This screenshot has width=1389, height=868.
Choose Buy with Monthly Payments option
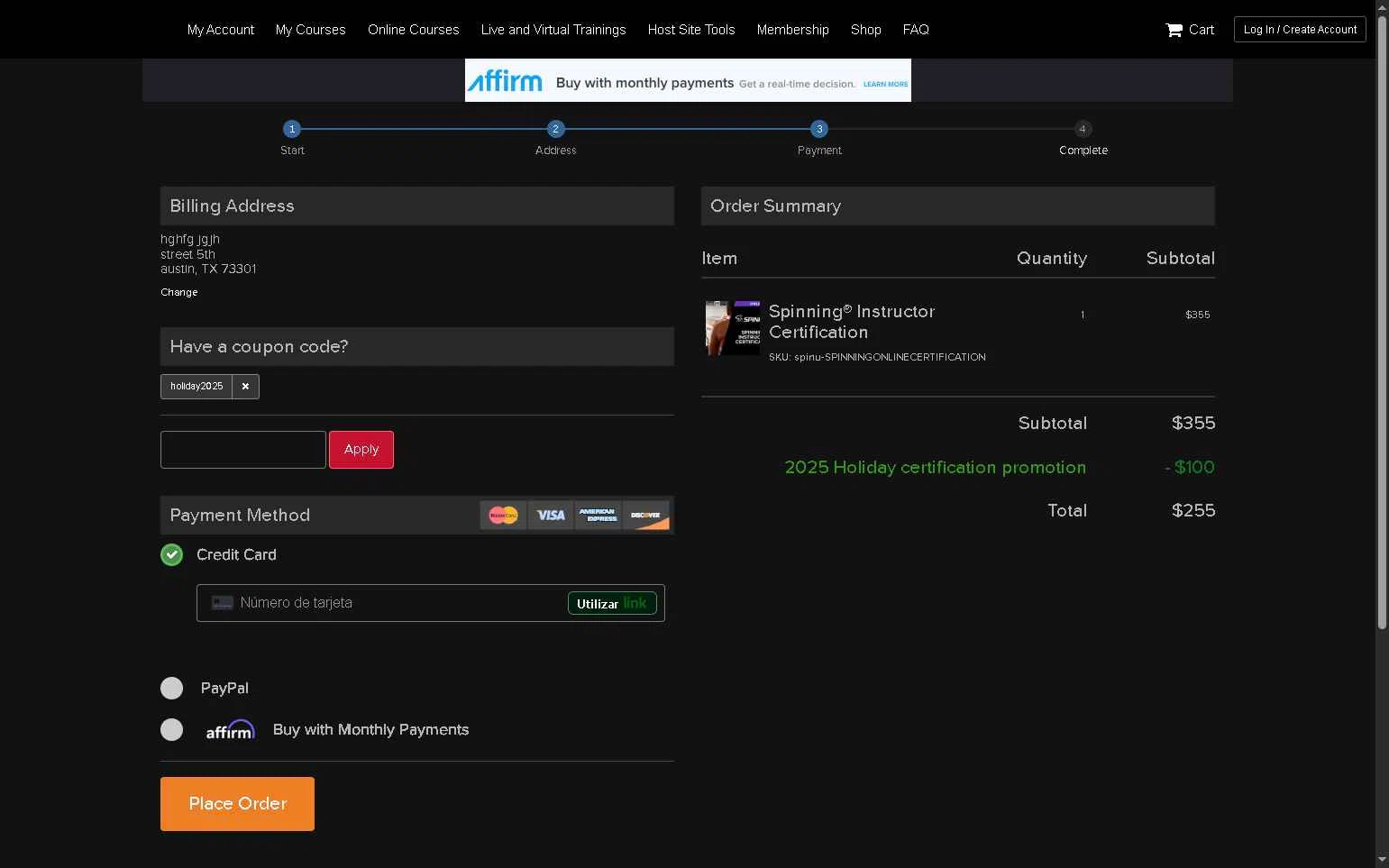[x=171, y=730]
